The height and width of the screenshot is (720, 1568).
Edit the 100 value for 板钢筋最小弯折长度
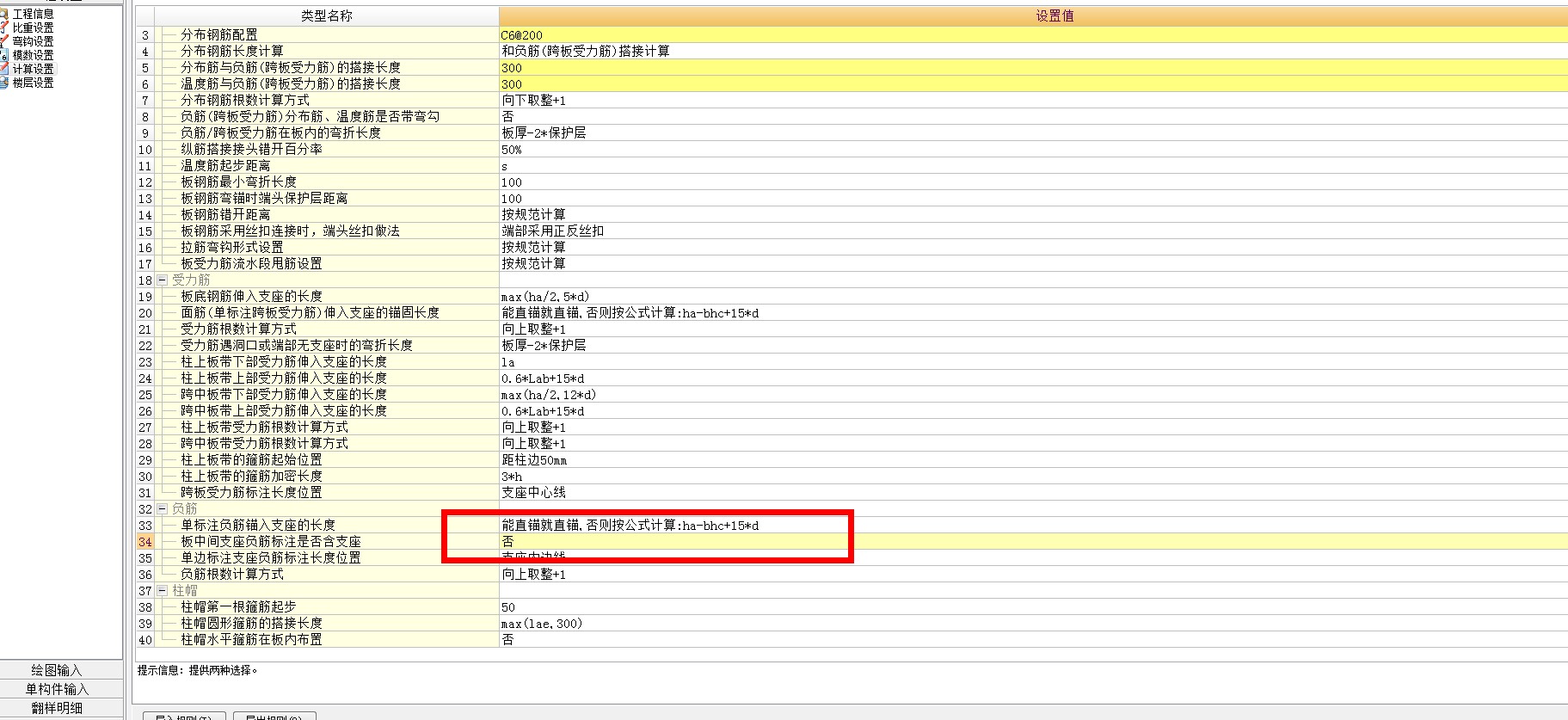pyautogui.click(x=1033, y=182)
